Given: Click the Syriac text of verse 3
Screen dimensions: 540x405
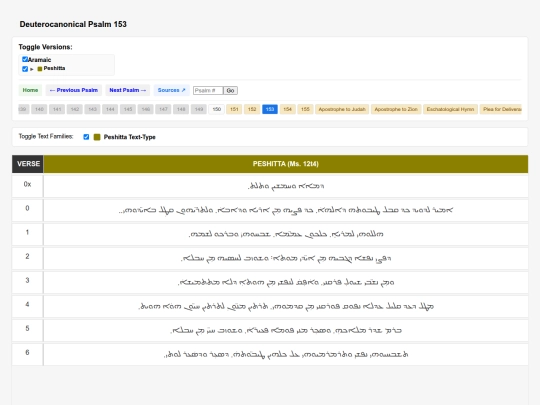Looking at the screenshot, I should tap(285, 282).
